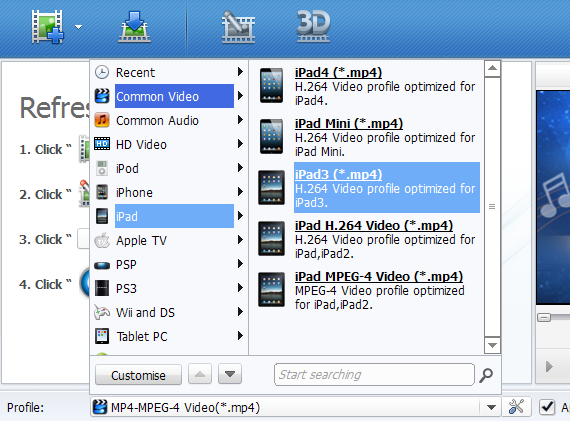Expand the iPhone submenu arrow
Screen dimensions: 570x421
tap(240, 192)
